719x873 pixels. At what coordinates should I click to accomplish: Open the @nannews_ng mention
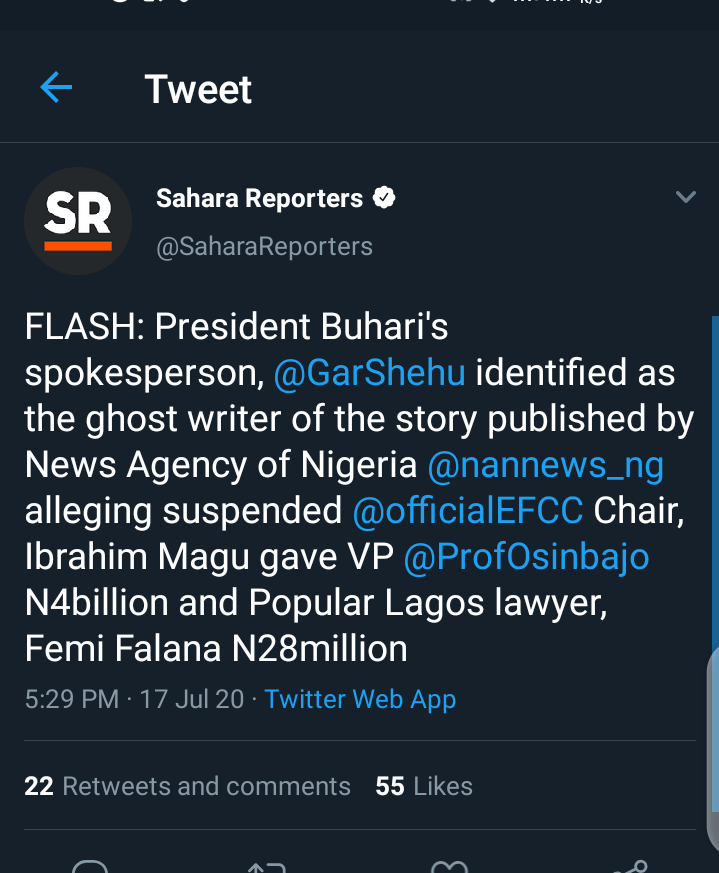(545, 465)
